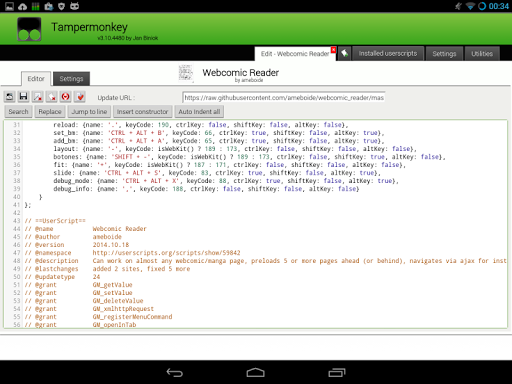Click the new script icon next to the edit tab
Viewport: 512px width, 384px height.
click(345, 53)
